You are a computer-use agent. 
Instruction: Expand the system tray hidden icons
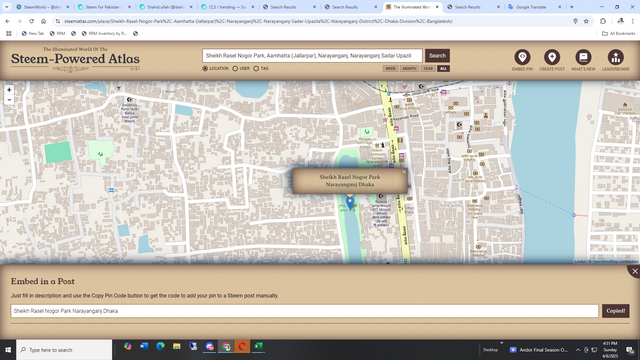coord(578,350)
